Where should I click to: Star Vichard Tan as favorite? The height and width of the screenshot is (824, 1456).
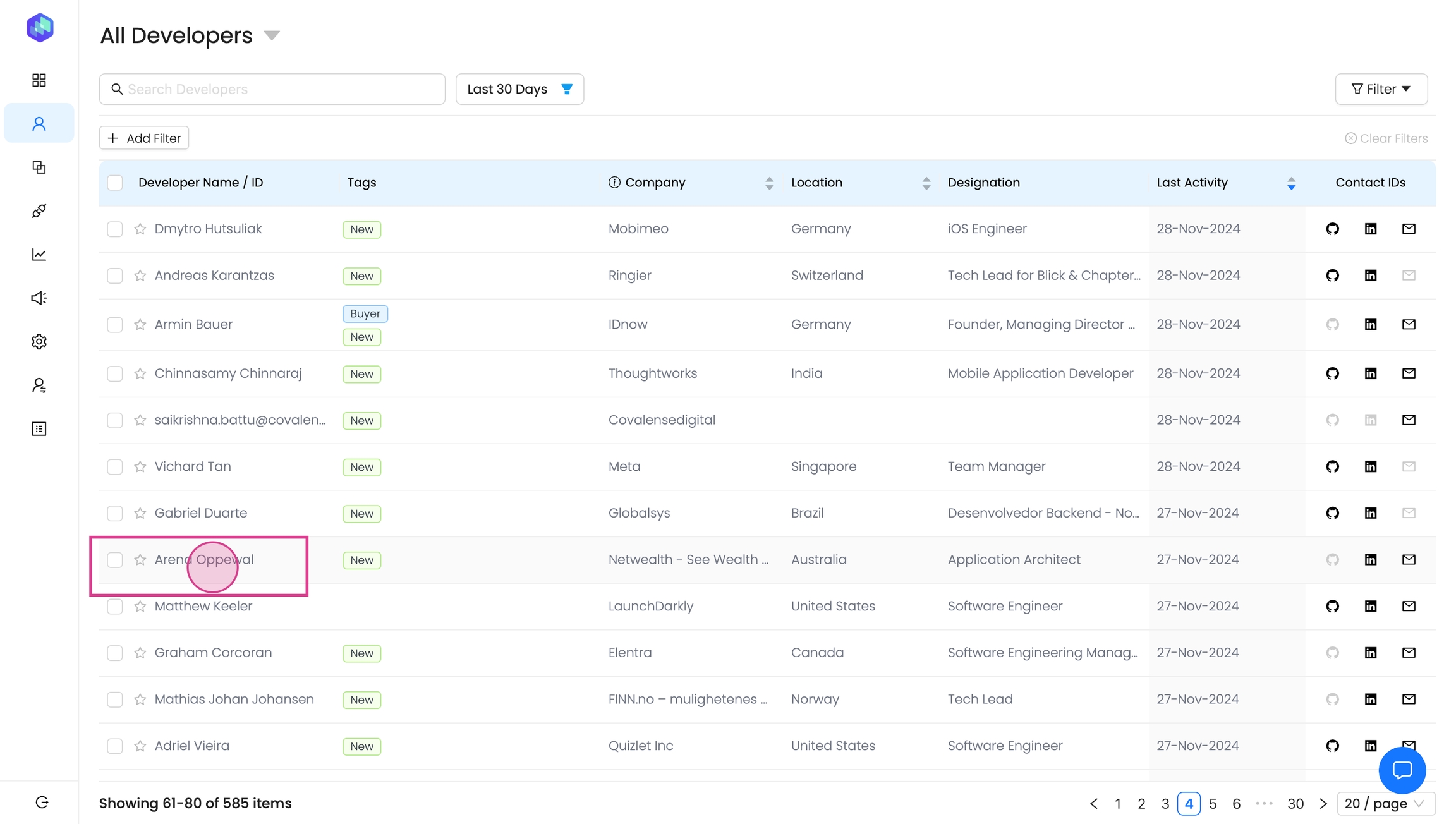point(140,466)
